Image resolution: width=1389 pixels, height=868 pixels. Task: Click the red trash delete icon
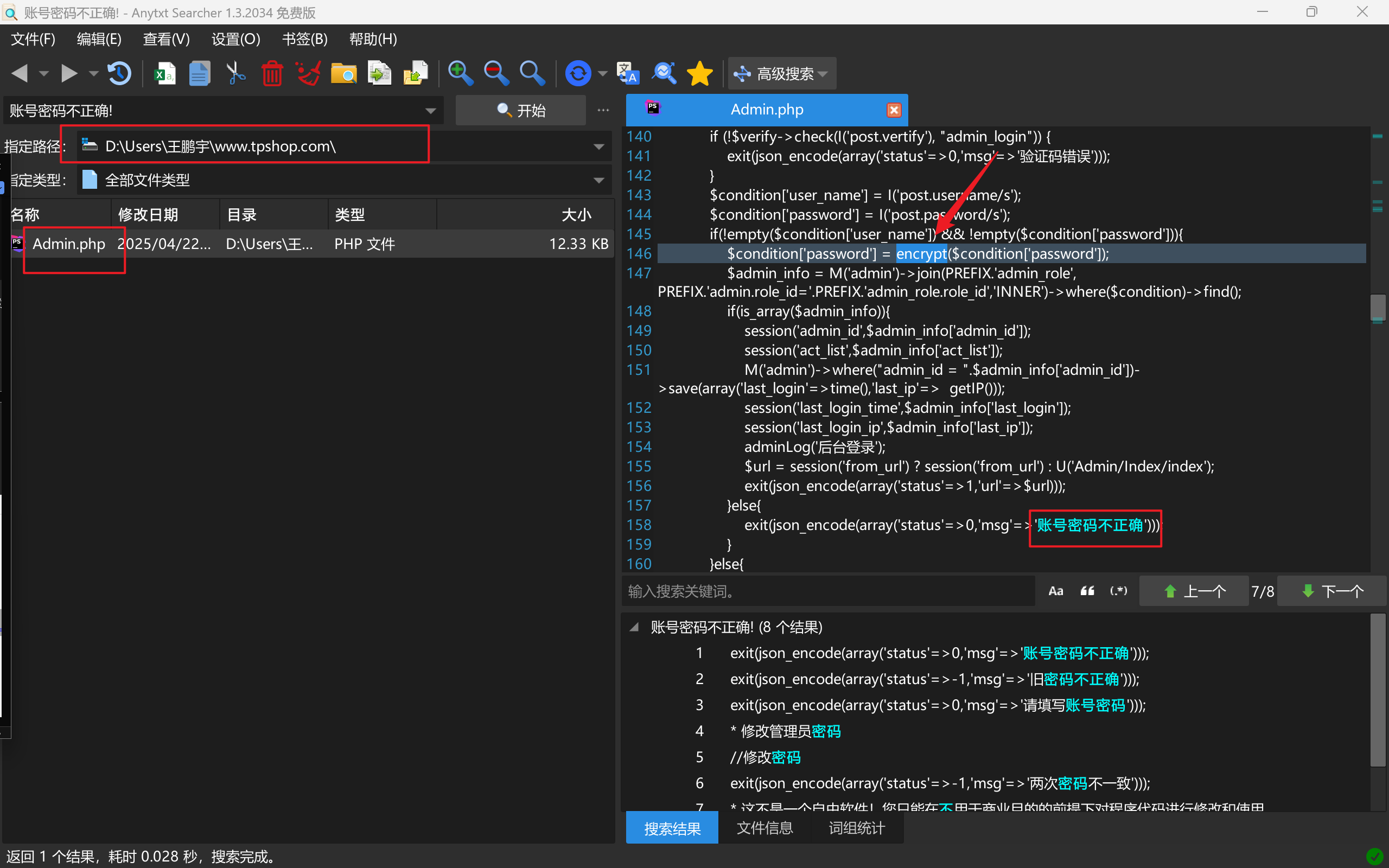[272, 73]
